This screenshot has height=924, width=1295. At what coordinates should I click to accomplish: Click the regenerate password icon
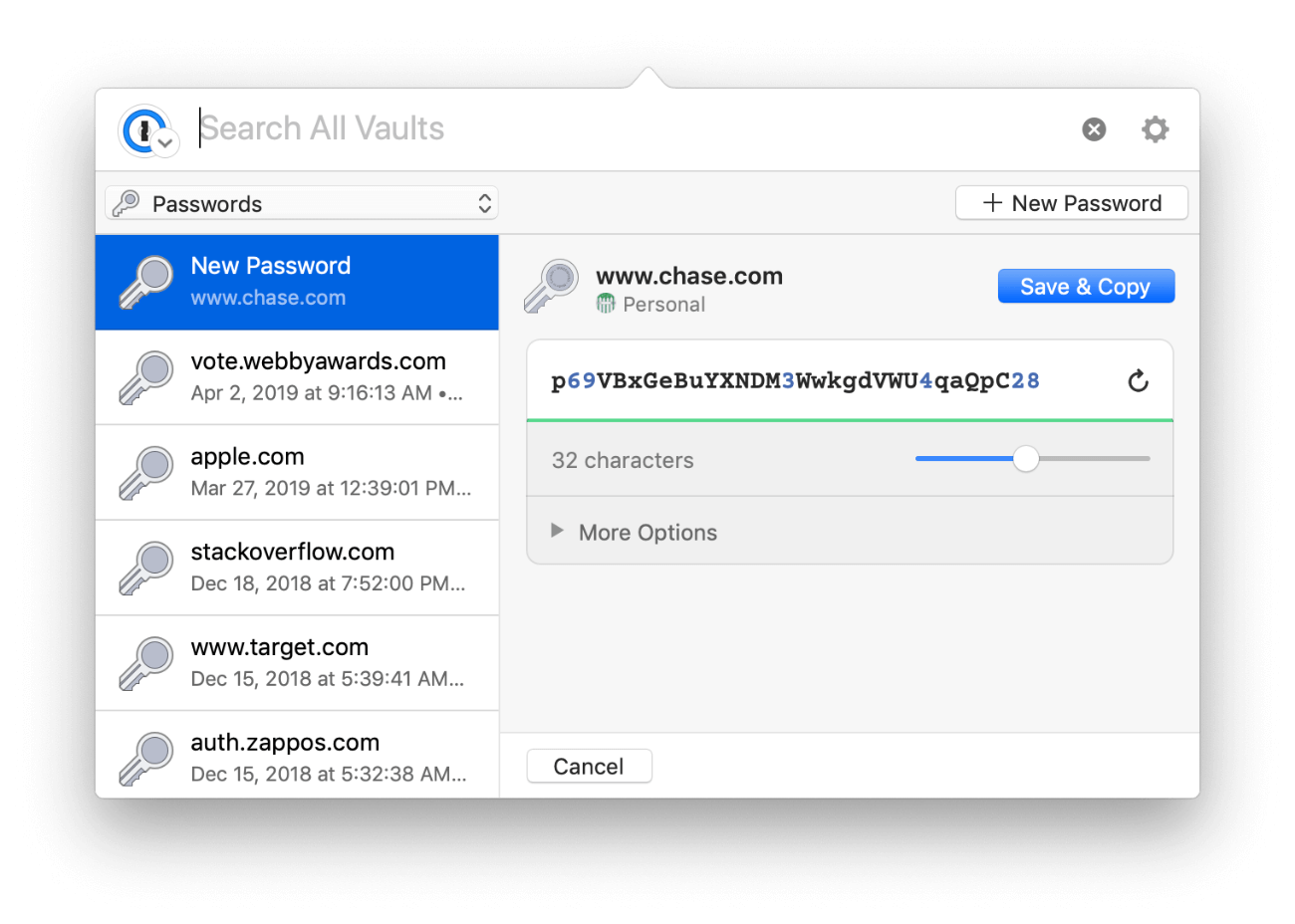[x=1138, y=379]
